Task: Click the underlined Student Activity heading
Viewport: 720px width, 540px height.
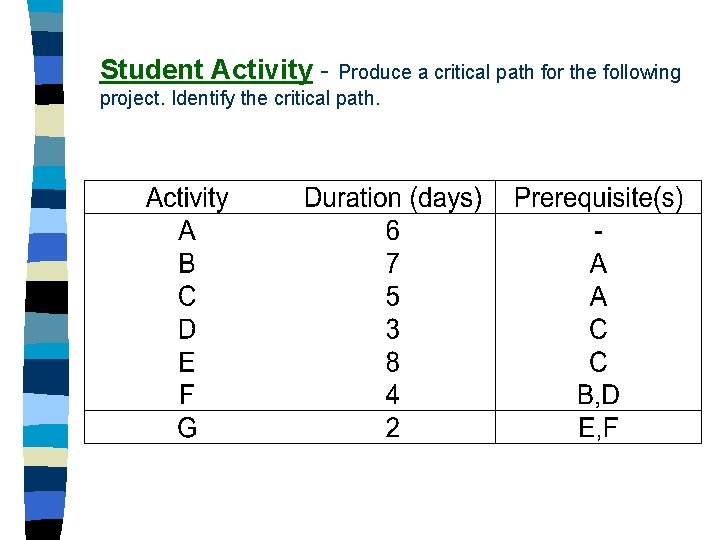Action: click(x=206, y=70)
